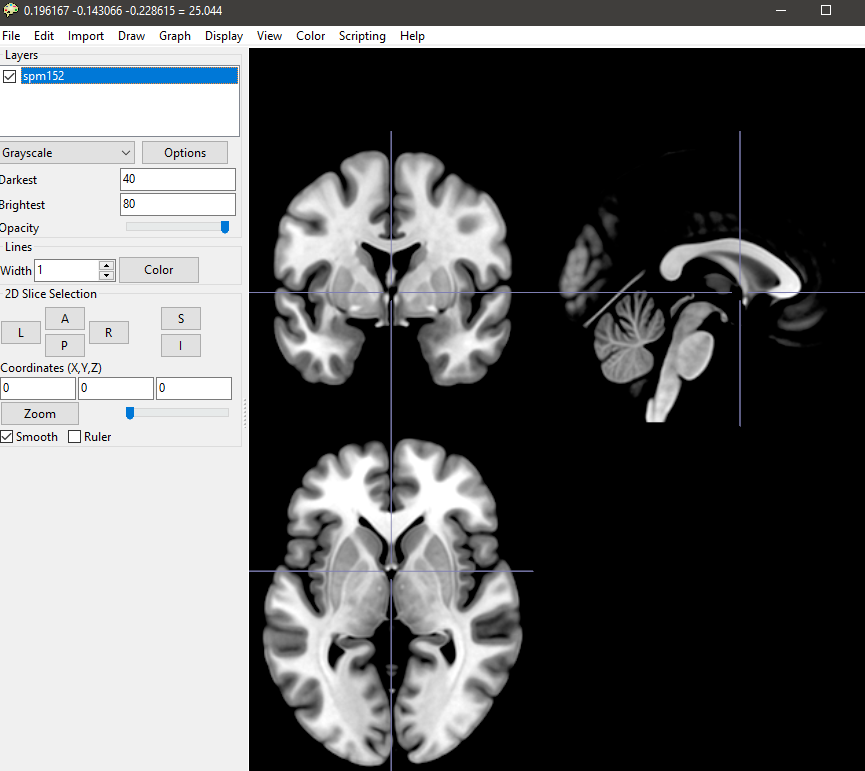Increase line width with the up arrow

[x=106, y=265]
